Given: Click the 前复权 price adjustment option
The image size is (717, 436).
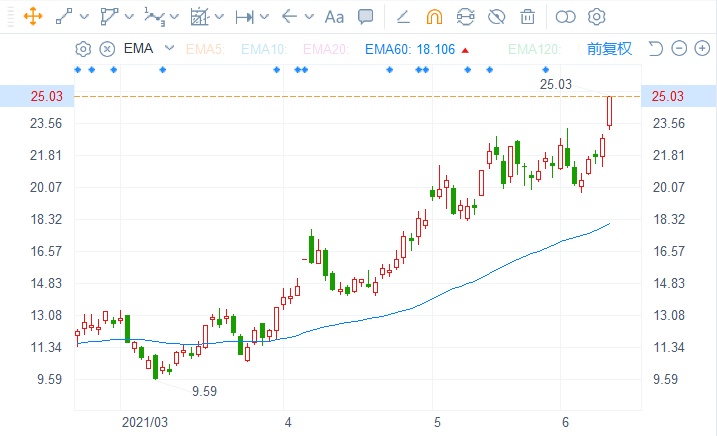Looking at the screenshot, I should (x=609, y=49).
